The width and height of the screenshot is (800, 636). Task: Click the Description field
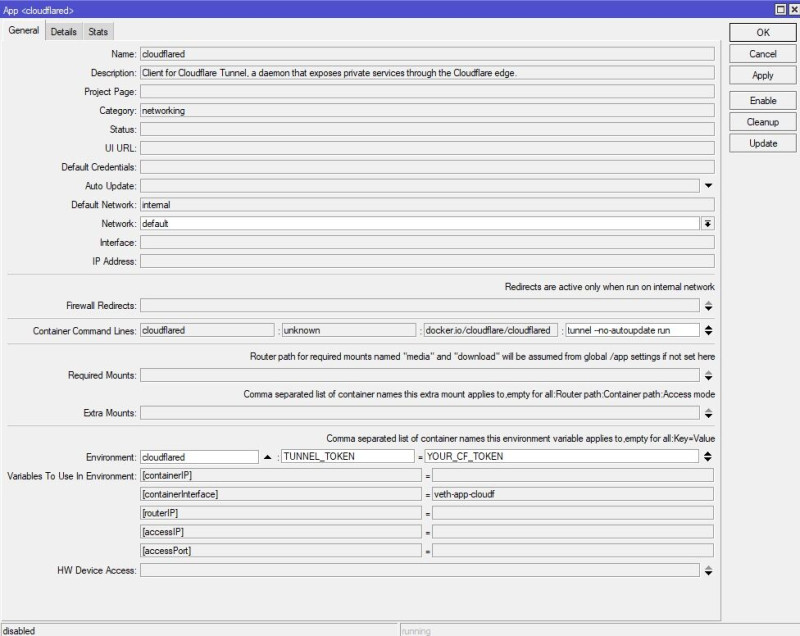[x=427, y=73]
